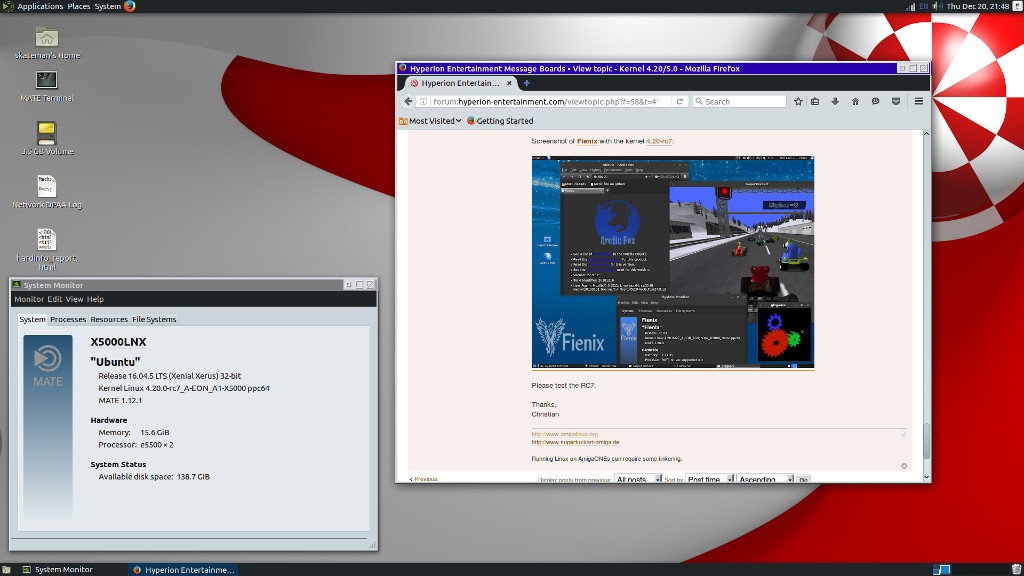Click the Kernel Linux 4.20.0-rc7 text line

184,388
